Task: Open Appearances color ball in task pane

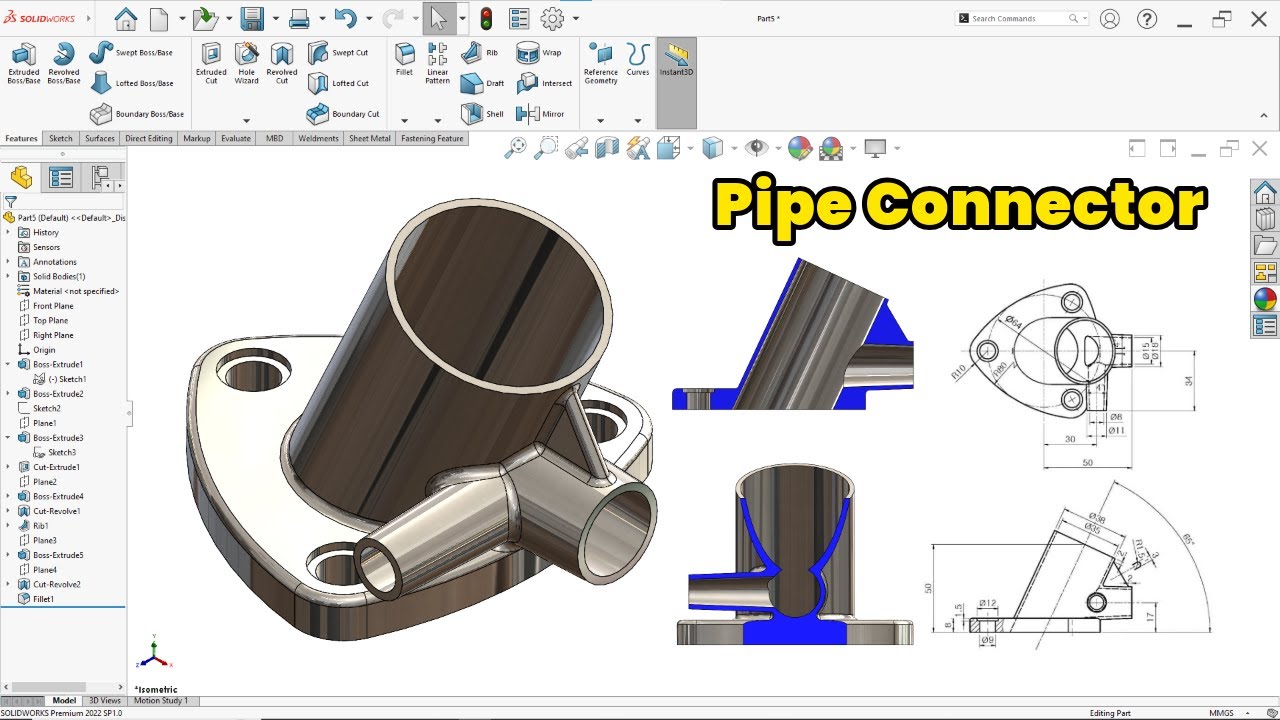Action: [1265, 299]
